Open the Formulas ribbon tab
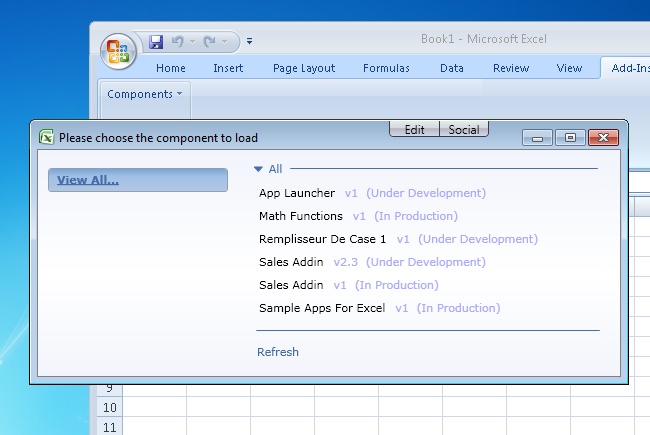 [386, 68]
